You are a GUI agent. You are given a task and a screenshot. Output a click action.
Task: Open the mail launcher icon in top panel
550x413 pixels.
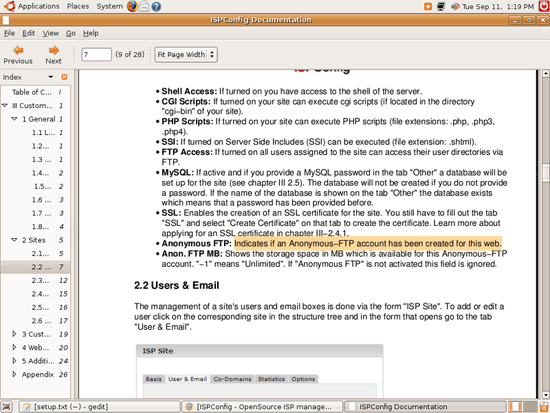coord(144,6)
